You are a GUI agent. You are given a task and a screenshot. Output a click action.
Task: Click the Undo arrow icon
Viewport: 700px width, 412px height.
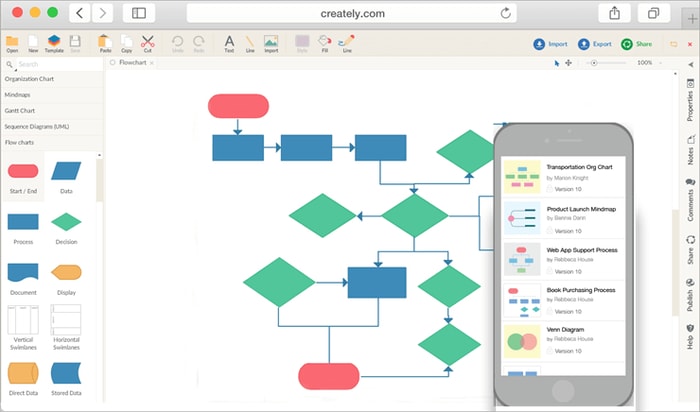point(178,43)
